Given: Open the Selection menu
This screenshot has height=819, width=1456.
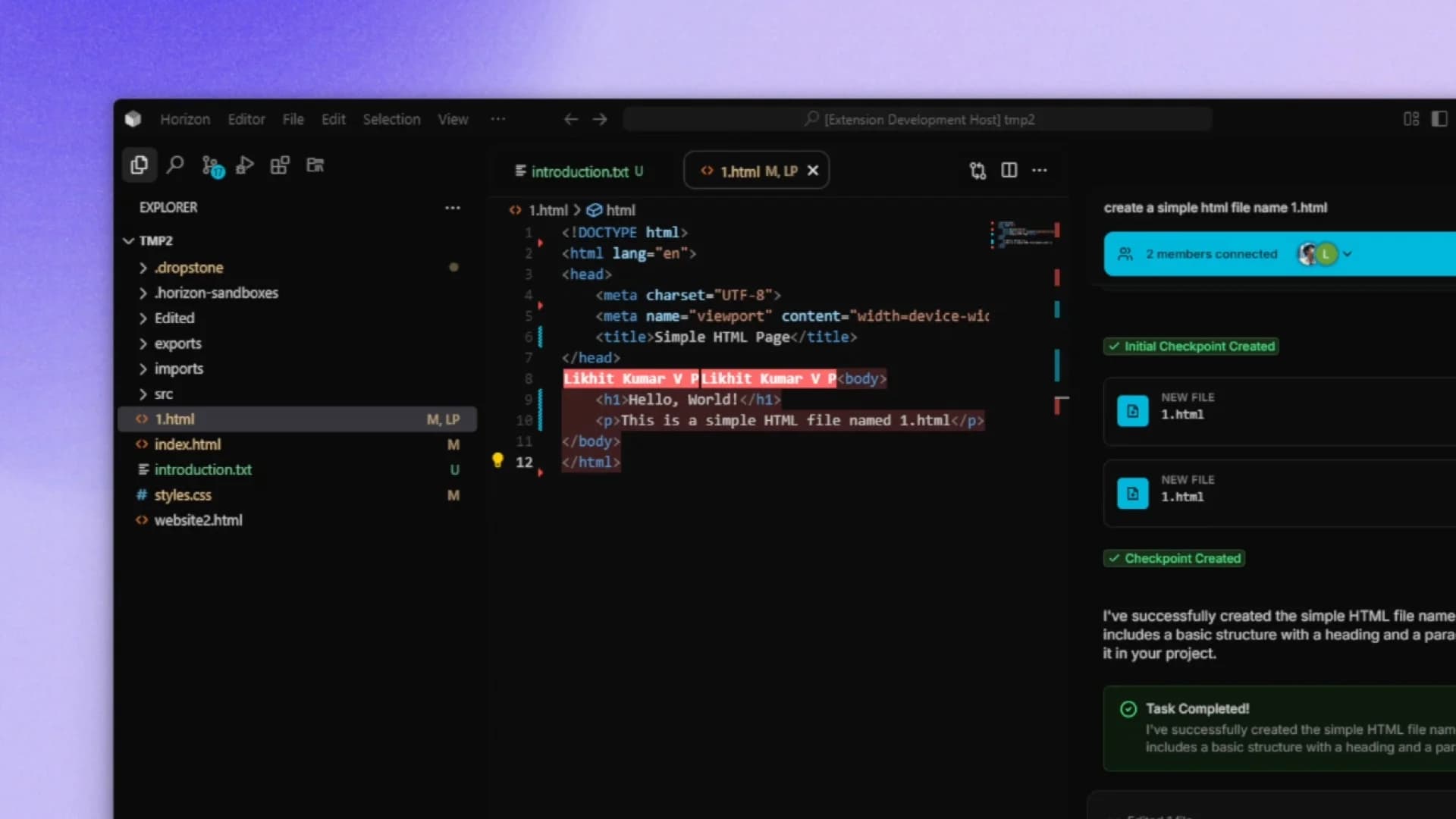Looking at the screenshot, I should tap(391, 119).
